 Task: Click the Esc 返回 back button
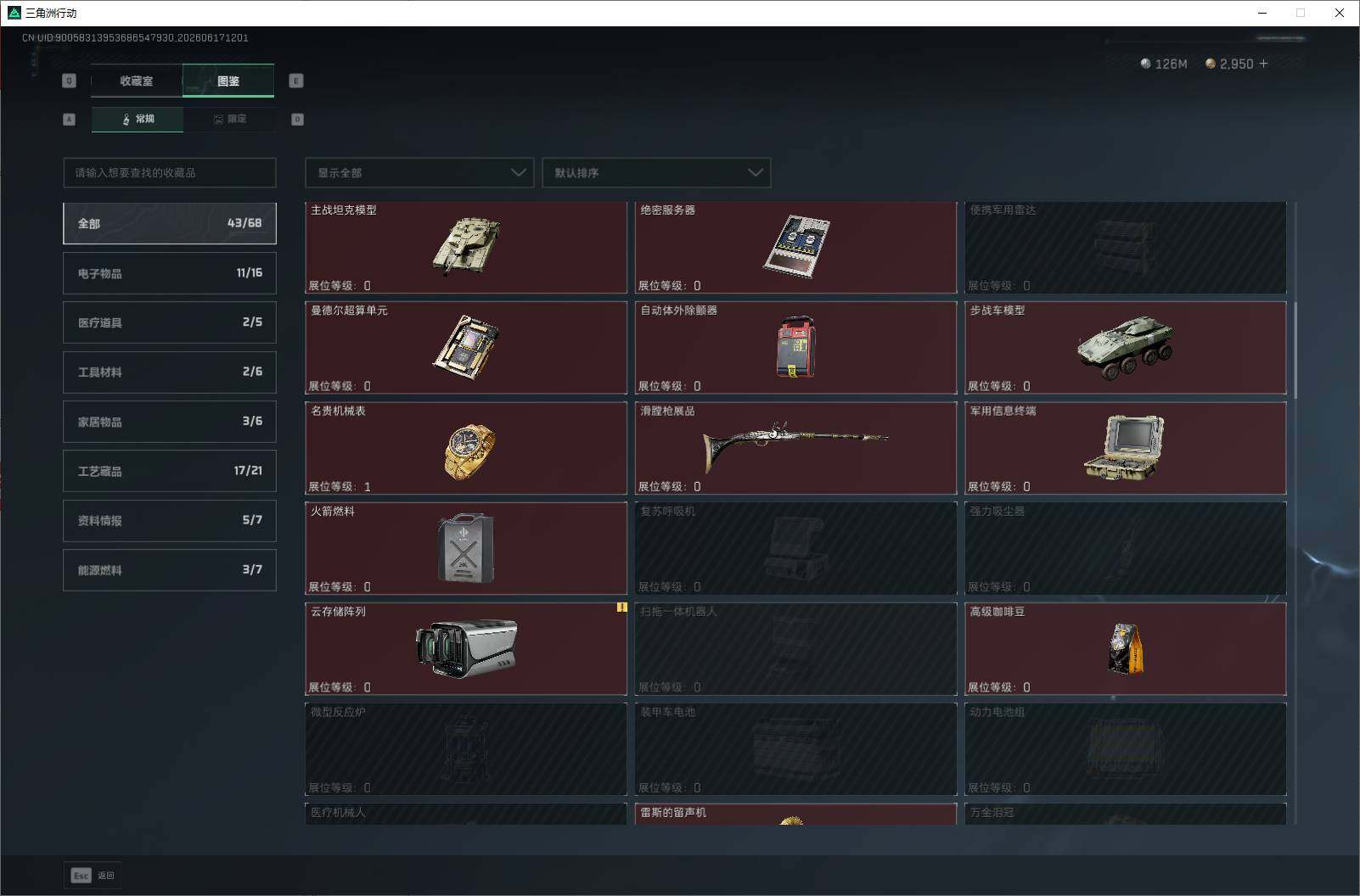(x=93, y=876)
